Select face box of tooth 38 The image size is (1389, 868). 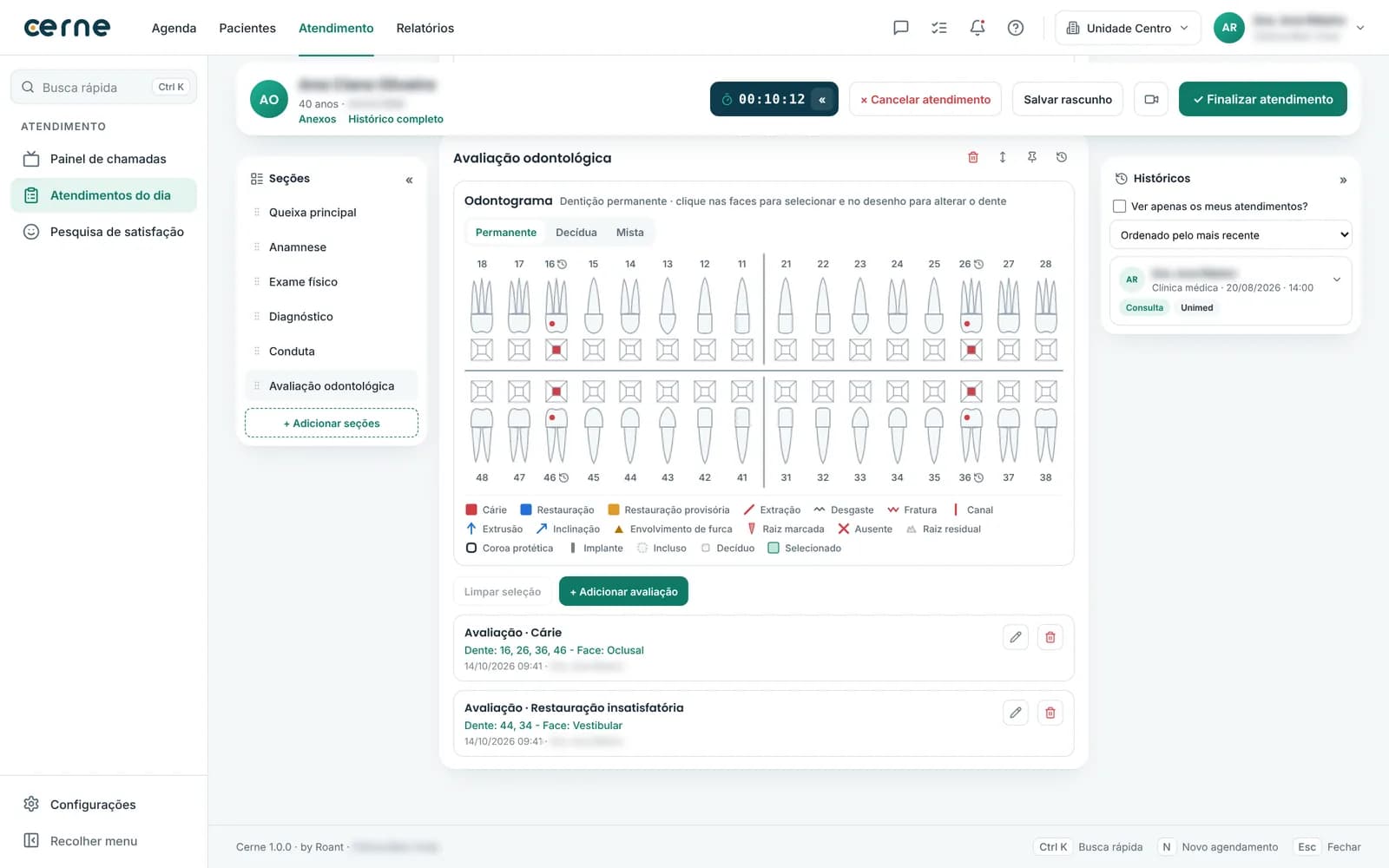tap(1046, 391)
